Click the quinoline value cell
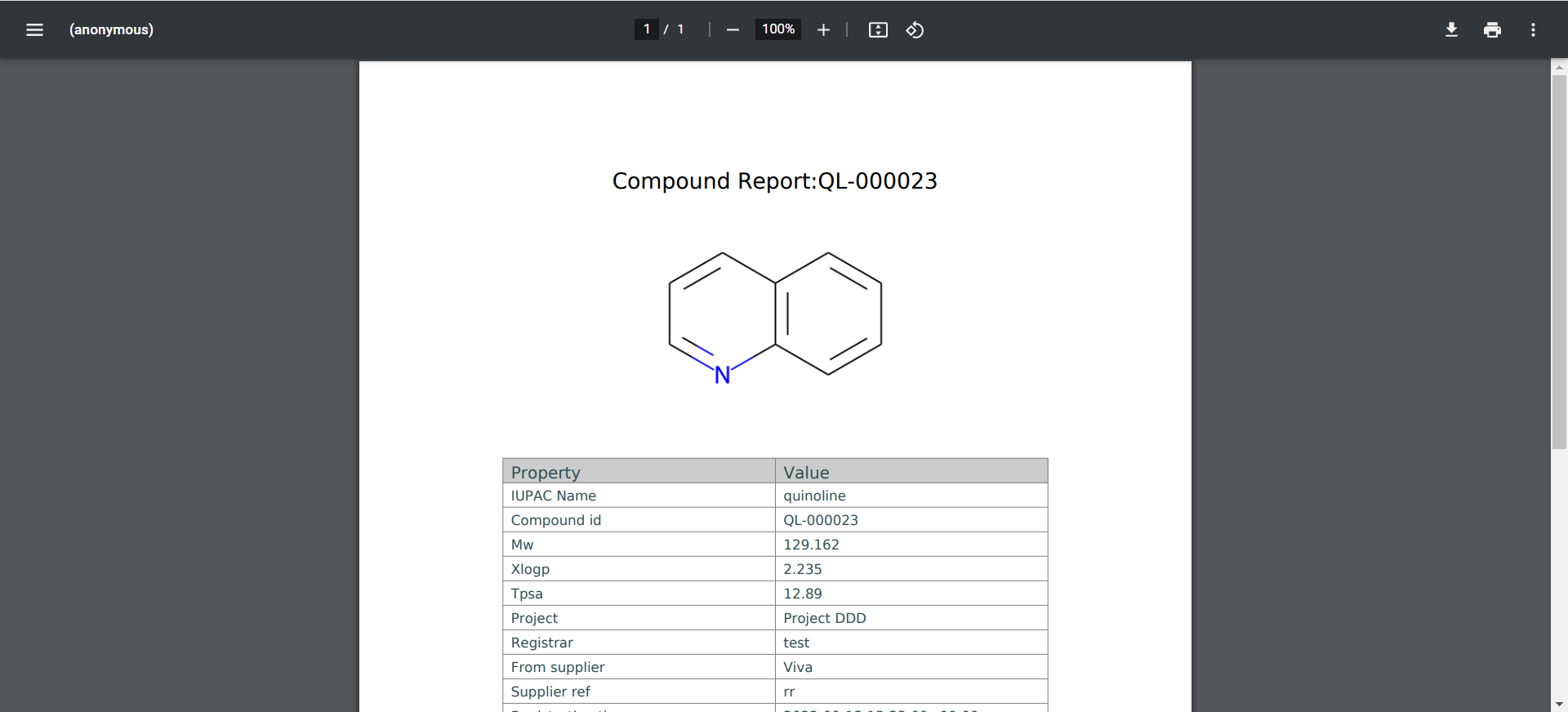Image resolution: width=1568 pixels, height=712 pixels. point(911,496)
